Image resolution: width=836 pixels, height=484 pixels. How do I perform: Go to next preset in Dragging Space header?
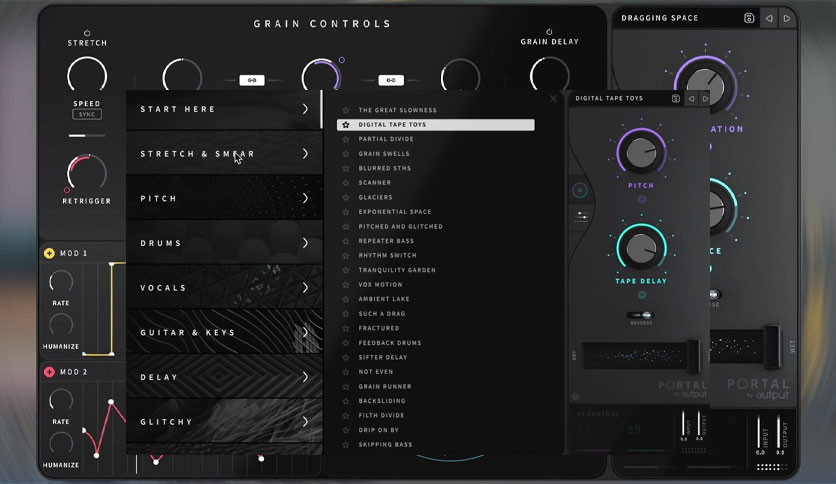coord(788,17)
